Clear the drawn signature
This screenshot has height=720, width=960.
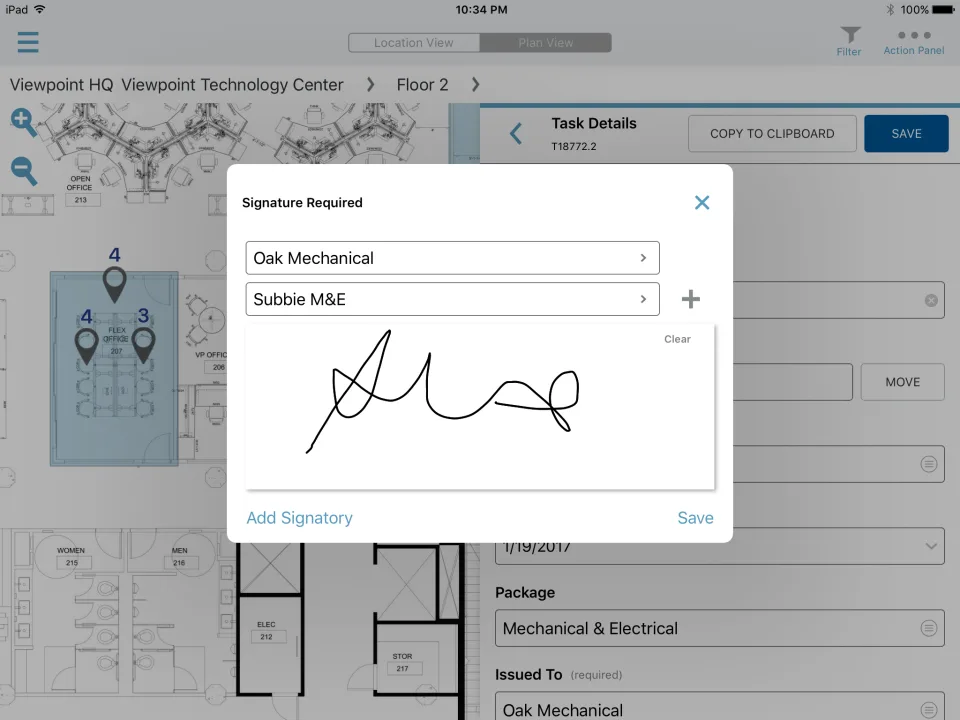coord(677,339)
